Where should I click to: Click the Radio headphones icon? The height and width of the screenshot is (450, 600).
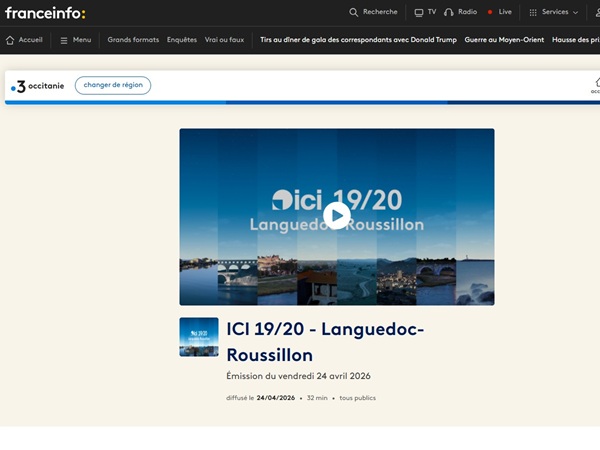[x=448, y=12]
